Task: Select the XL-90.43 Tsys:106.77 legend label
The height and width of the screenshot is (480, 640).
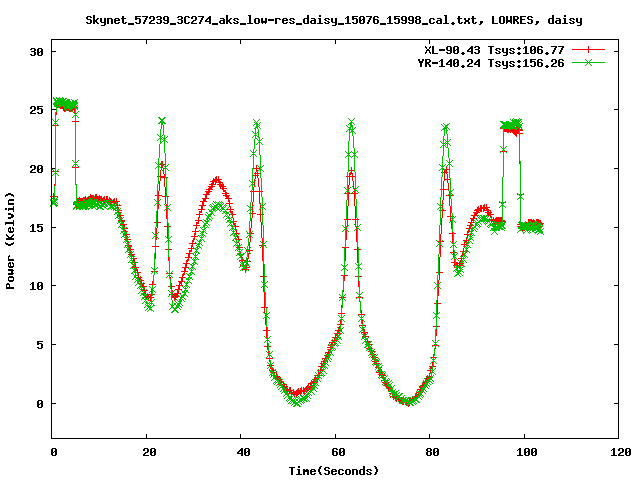Action: [x=494, y=50]
